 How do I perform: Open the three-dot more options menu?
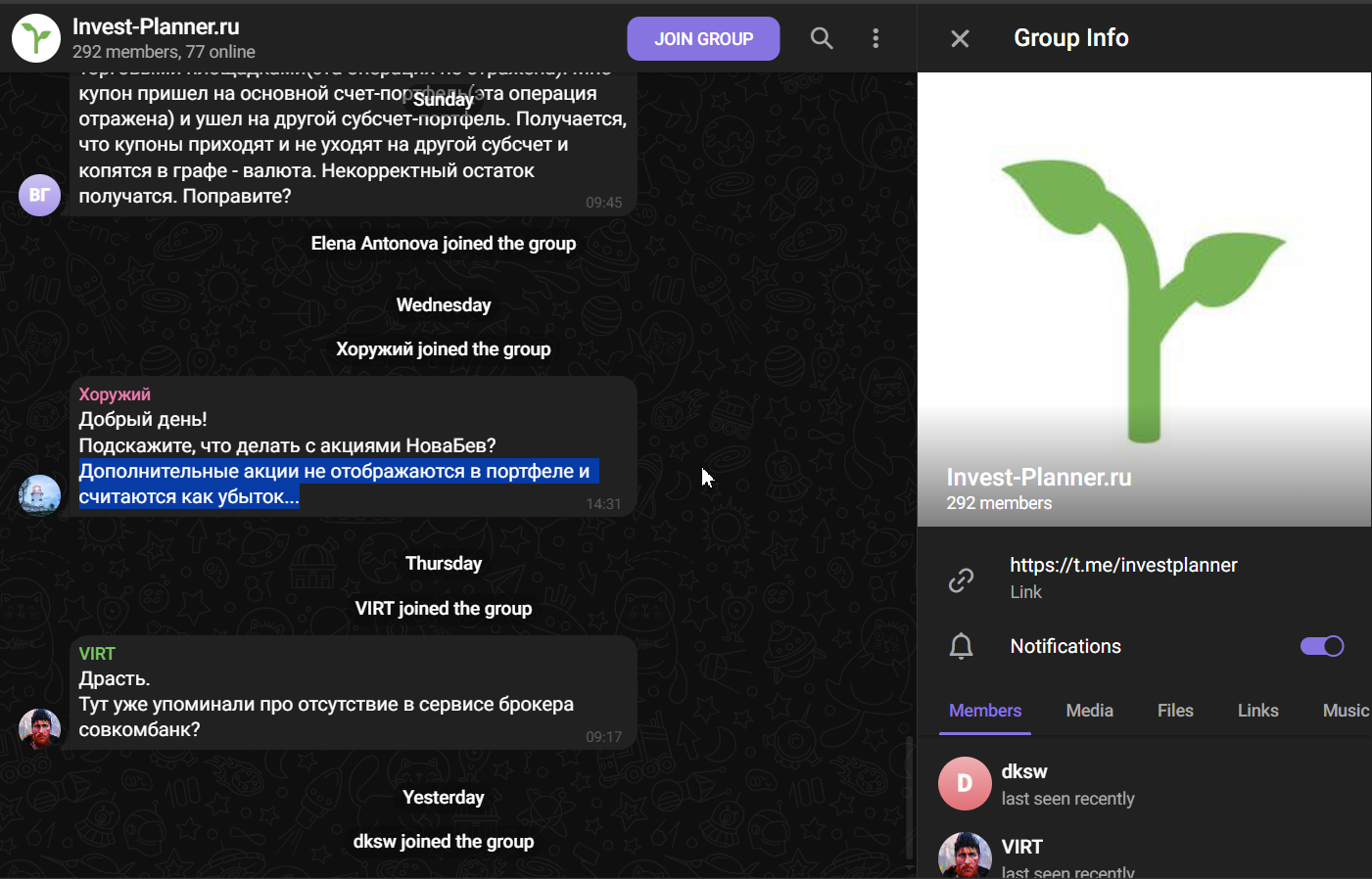875,38
